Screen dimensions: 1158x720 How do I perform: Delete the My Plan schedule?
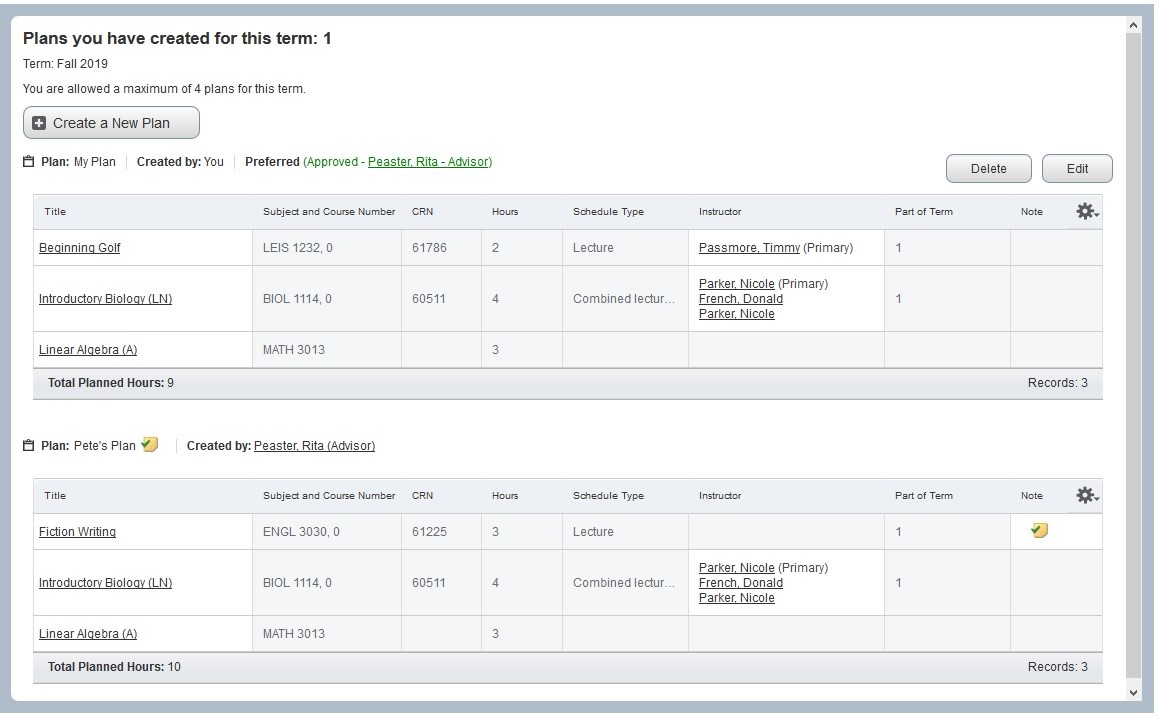988,168
